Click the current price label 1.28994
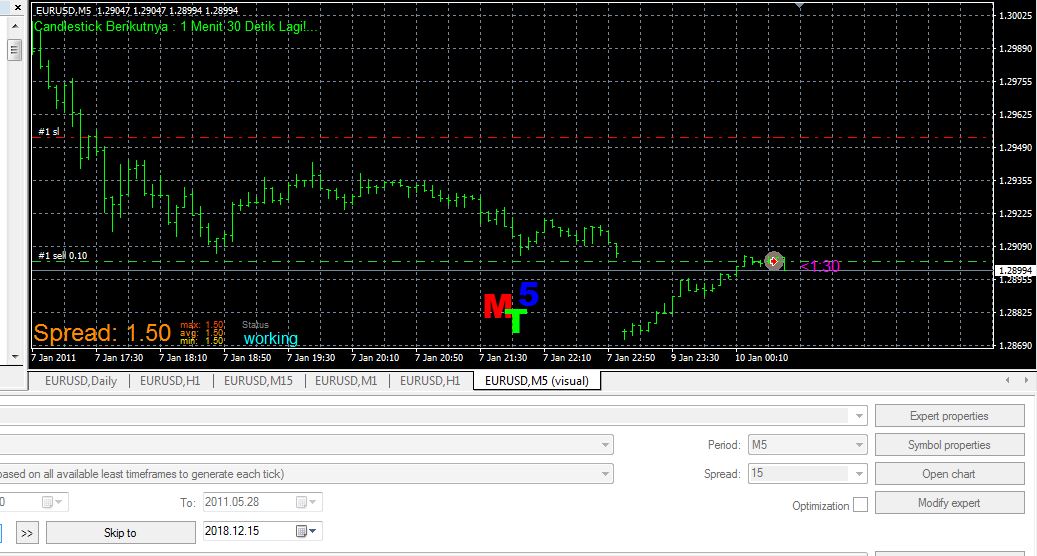Screen dimensions: 1037x556 coord(1015,270)
